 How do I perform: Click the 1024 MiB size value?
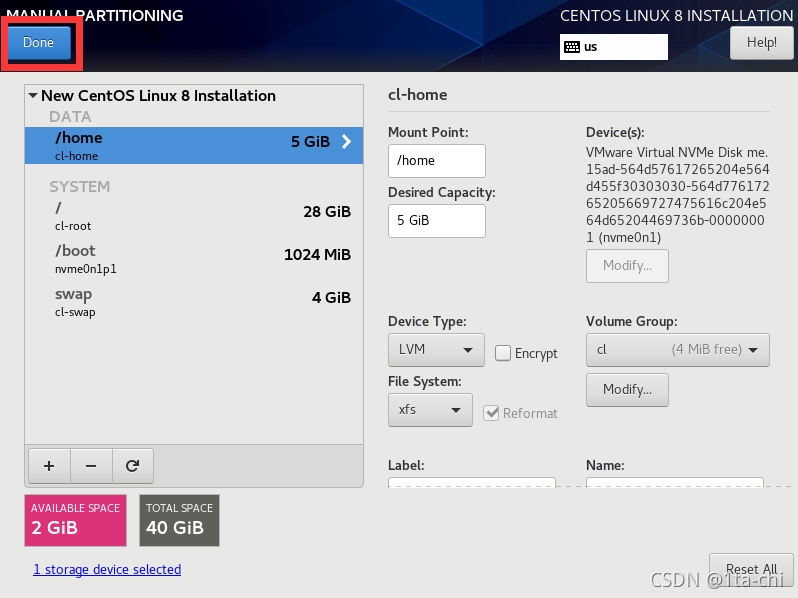pos(317,254)
